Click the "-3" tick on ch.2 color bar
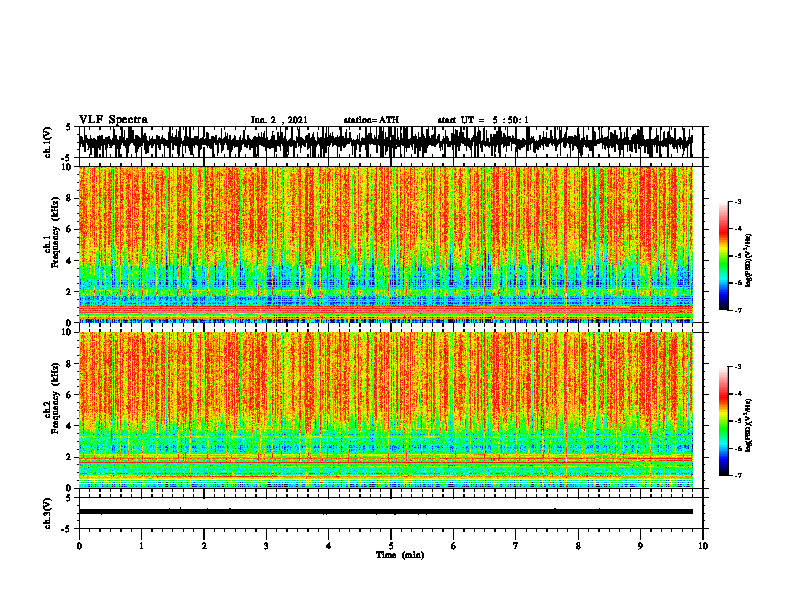 [737, 367]
